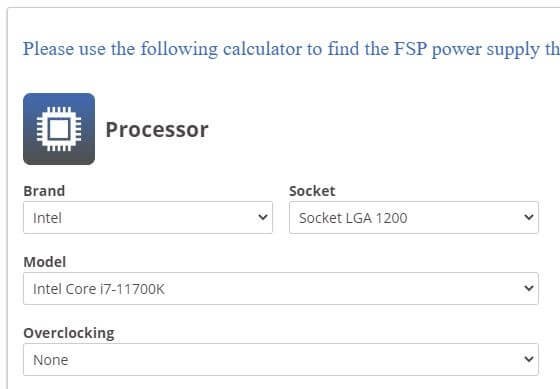560x389 pixels.
Task: Click the word "Please" in intro sentence
Action: [x=48, y=49]
